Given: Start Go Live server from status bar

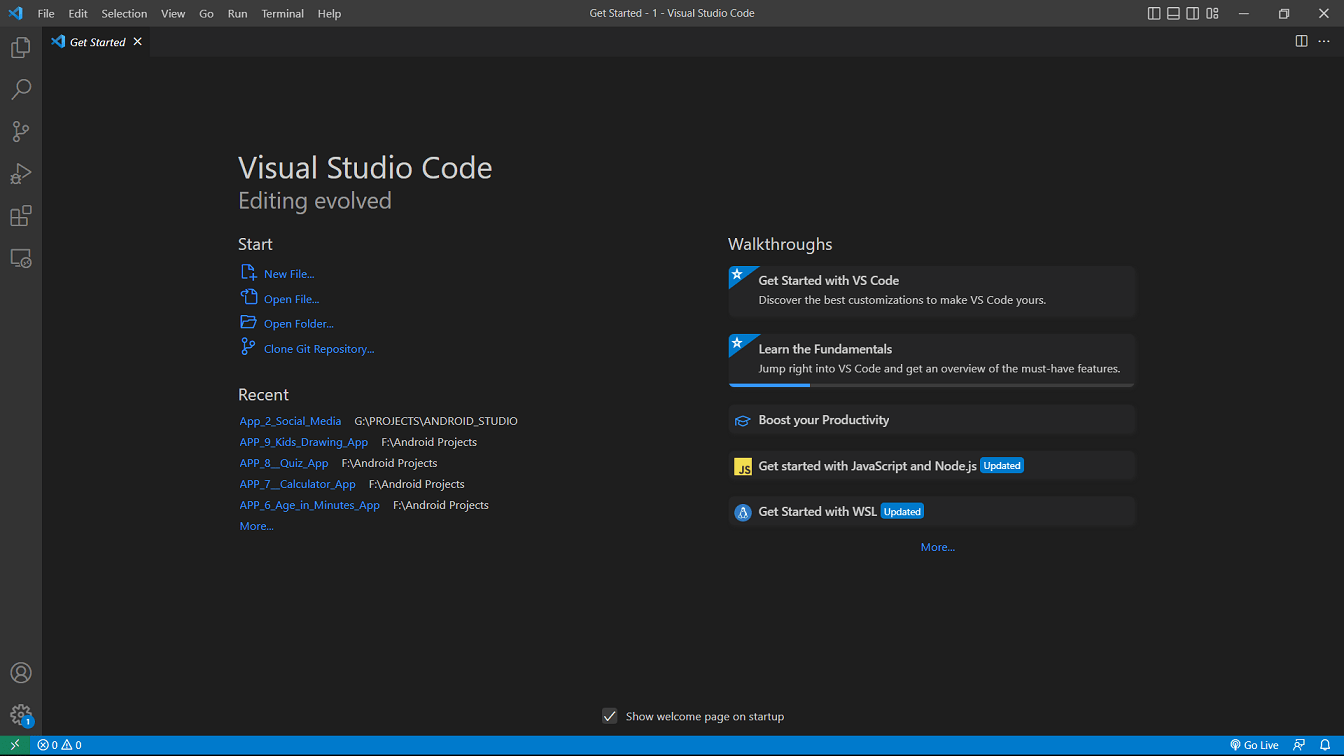Looking at the screenshot, I should point(1254,745).
